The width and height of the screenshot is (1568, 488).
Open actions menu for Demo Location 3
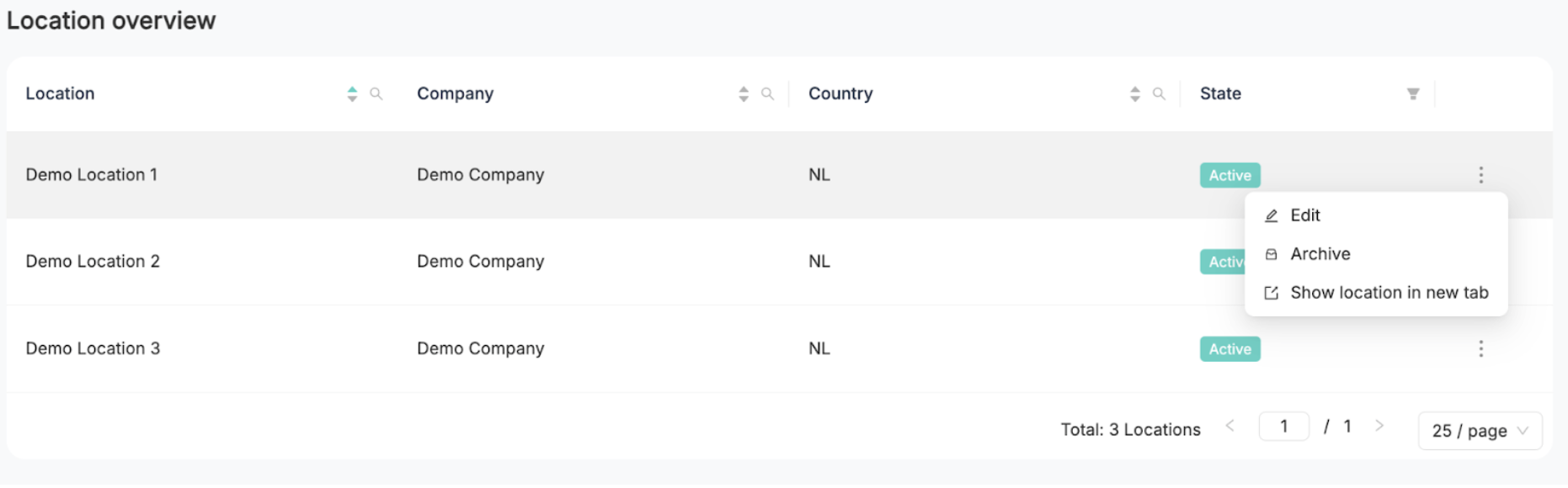(x=1481, y=348)
